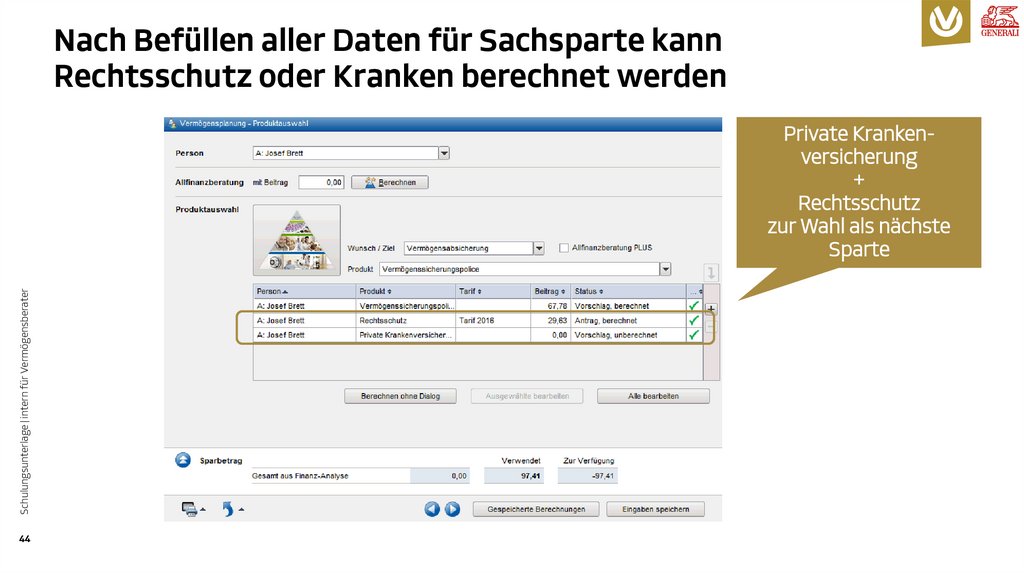Click green checkmark in Private Krankenversicherung row
The height and width of the screenshot is (574, 1024).
(x=694, y=335)
